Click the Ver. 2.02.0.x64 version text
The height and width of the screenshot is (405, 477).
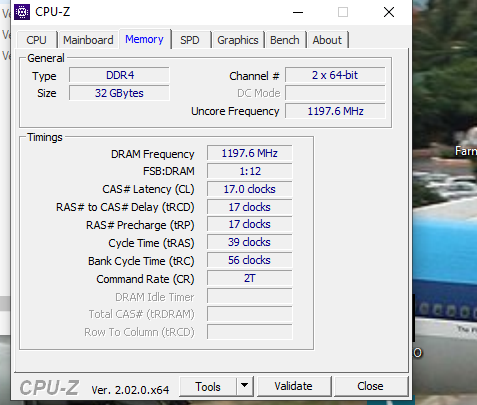point(130,390)
